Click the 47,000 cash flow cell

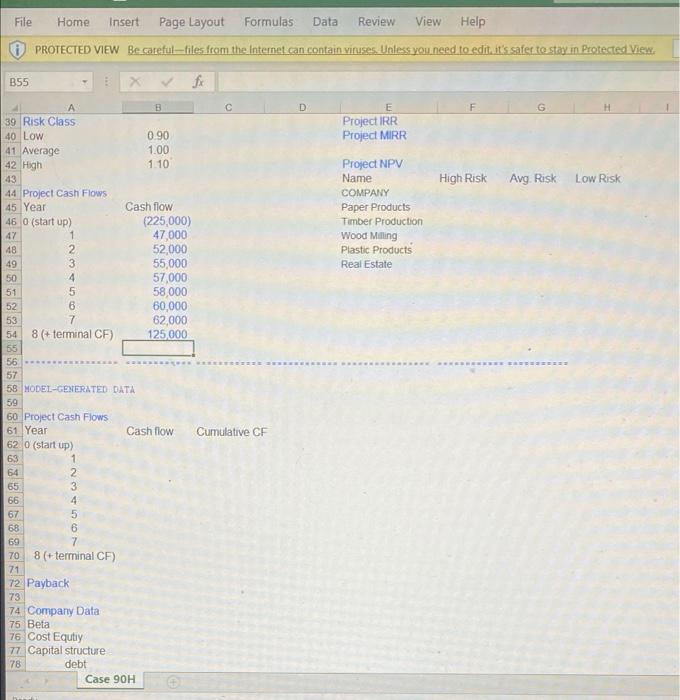pyautogui.click(x=170, y=235)
